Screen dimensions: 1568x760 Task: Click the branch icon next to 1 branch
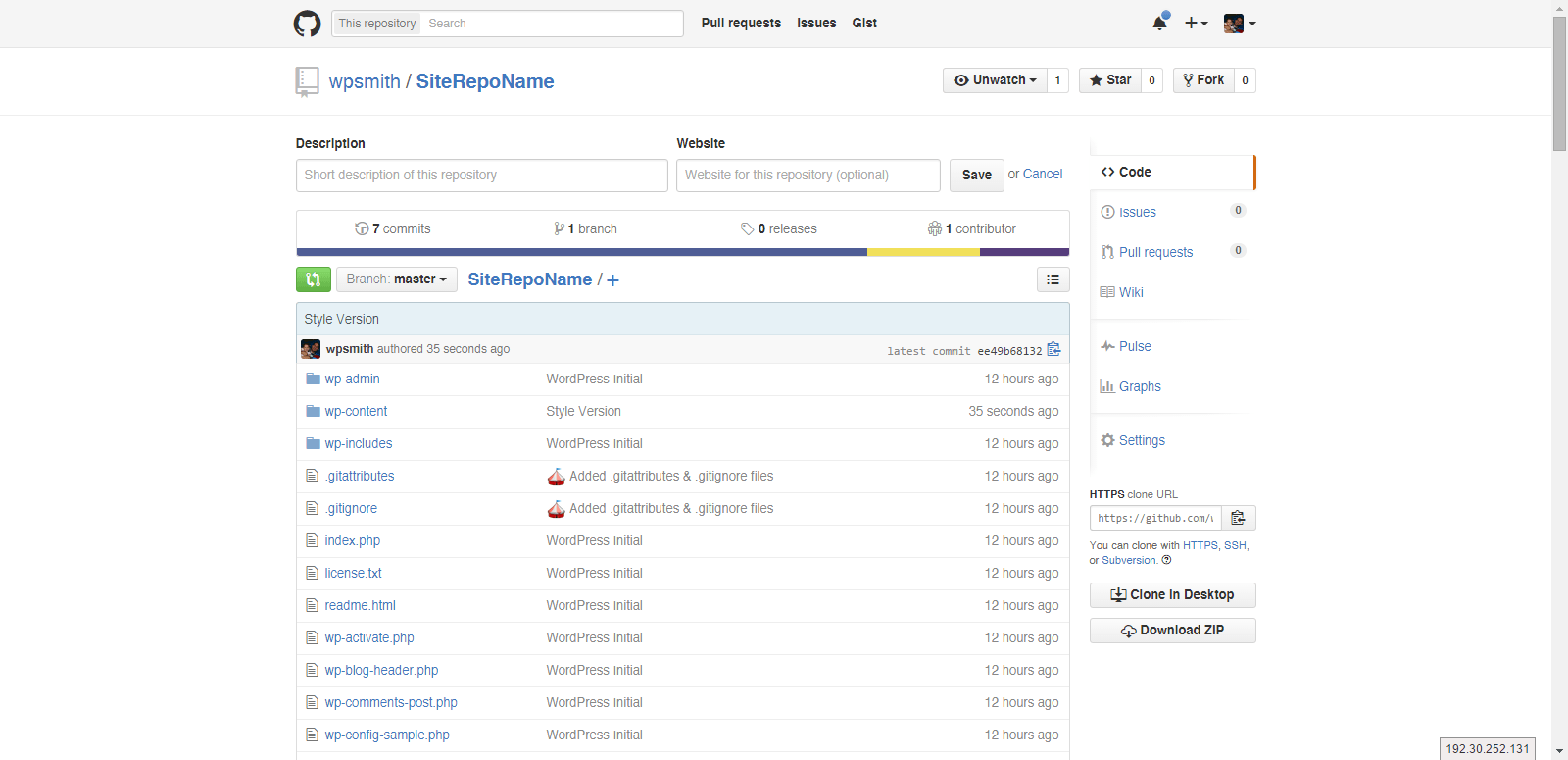coord(559,228)
